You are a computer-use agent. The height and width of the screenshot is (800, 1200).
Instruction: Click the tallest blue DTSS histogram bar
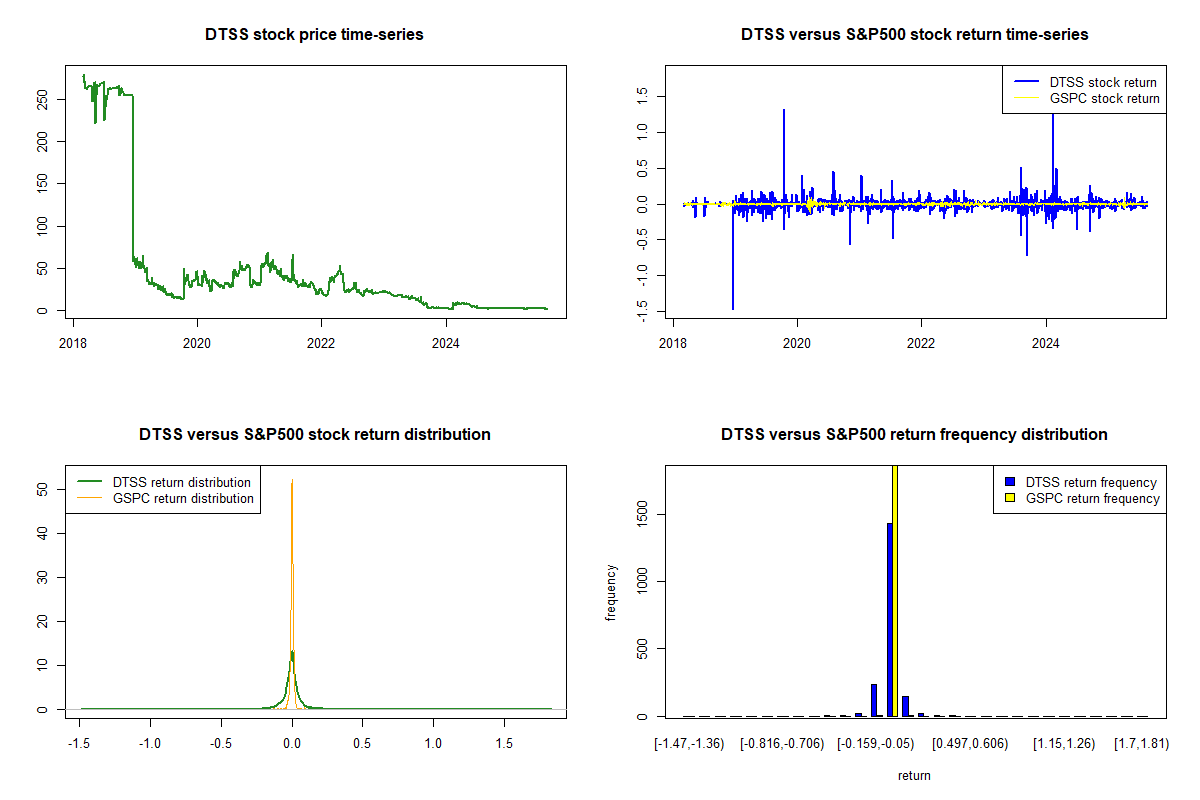[x=889, y=620]
